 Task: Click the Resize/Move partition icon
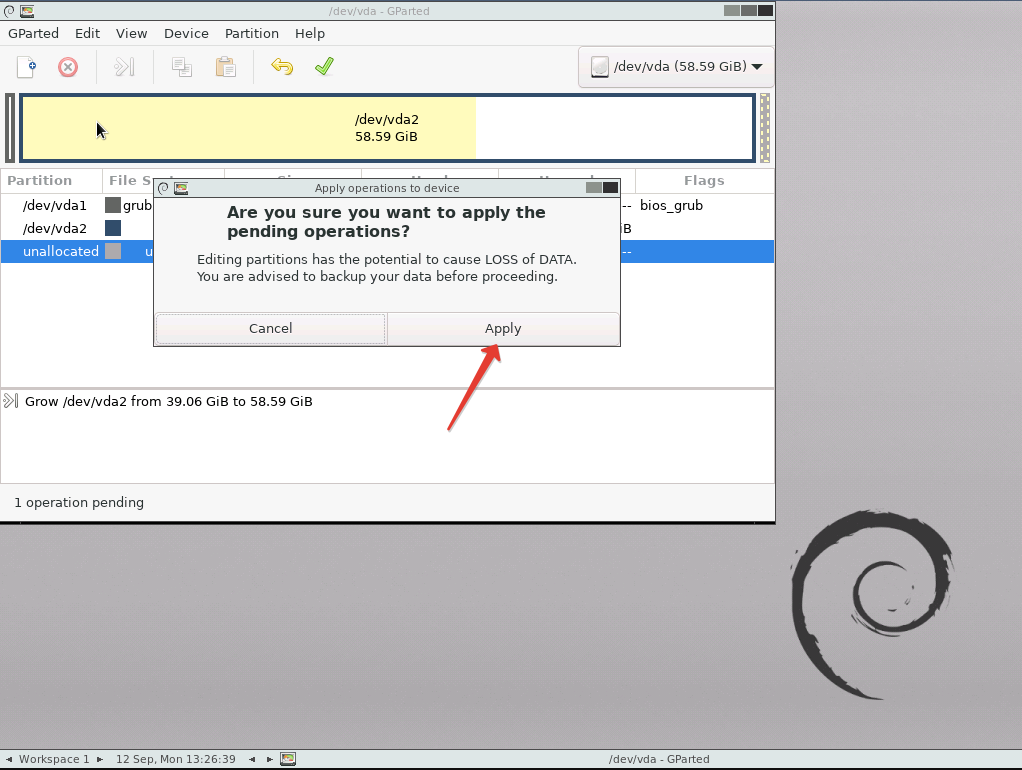pos(123,67)
